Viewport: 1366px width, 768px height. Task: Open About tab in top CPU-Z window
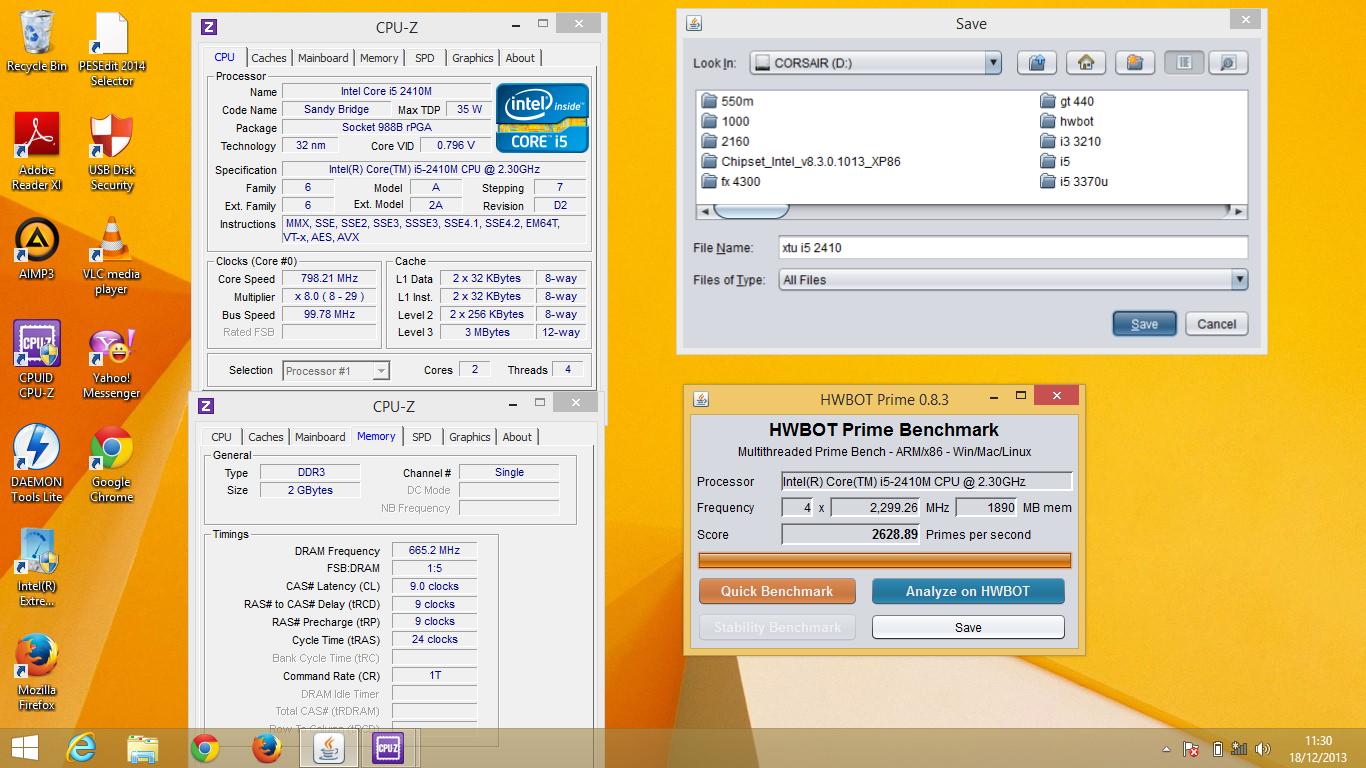520,58
